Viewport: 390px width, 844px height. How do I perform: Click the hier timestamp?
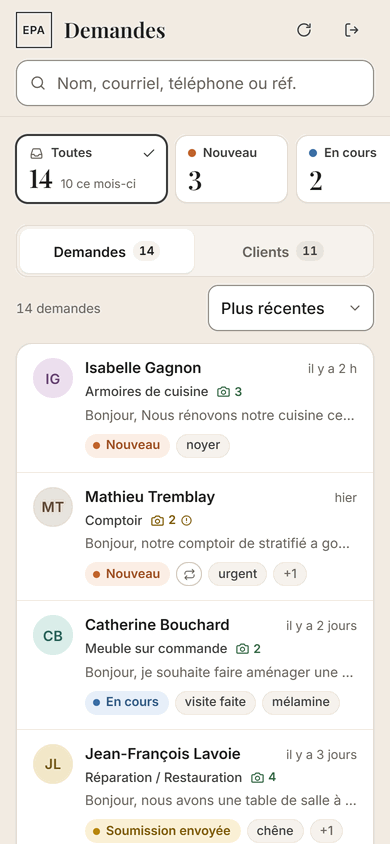(345, 498)
